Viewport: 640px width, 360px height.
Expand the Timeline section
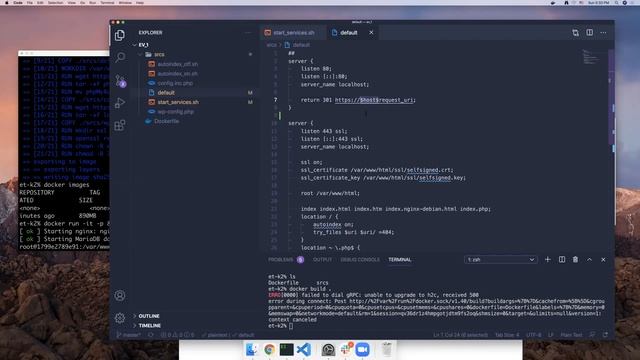tap(149, 325)
